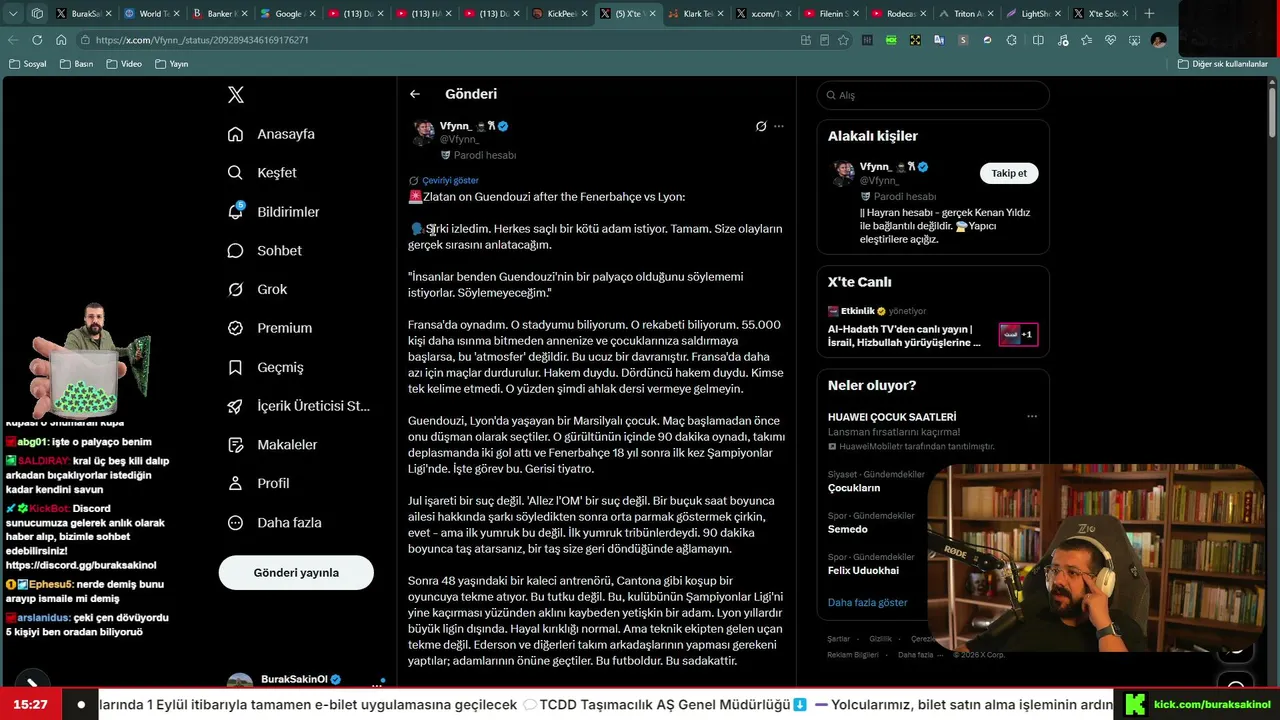Open the BurakSakinOl account switcher
Image resolution: width=1280 pixels, height=720 pixels.
pos(305,681)
